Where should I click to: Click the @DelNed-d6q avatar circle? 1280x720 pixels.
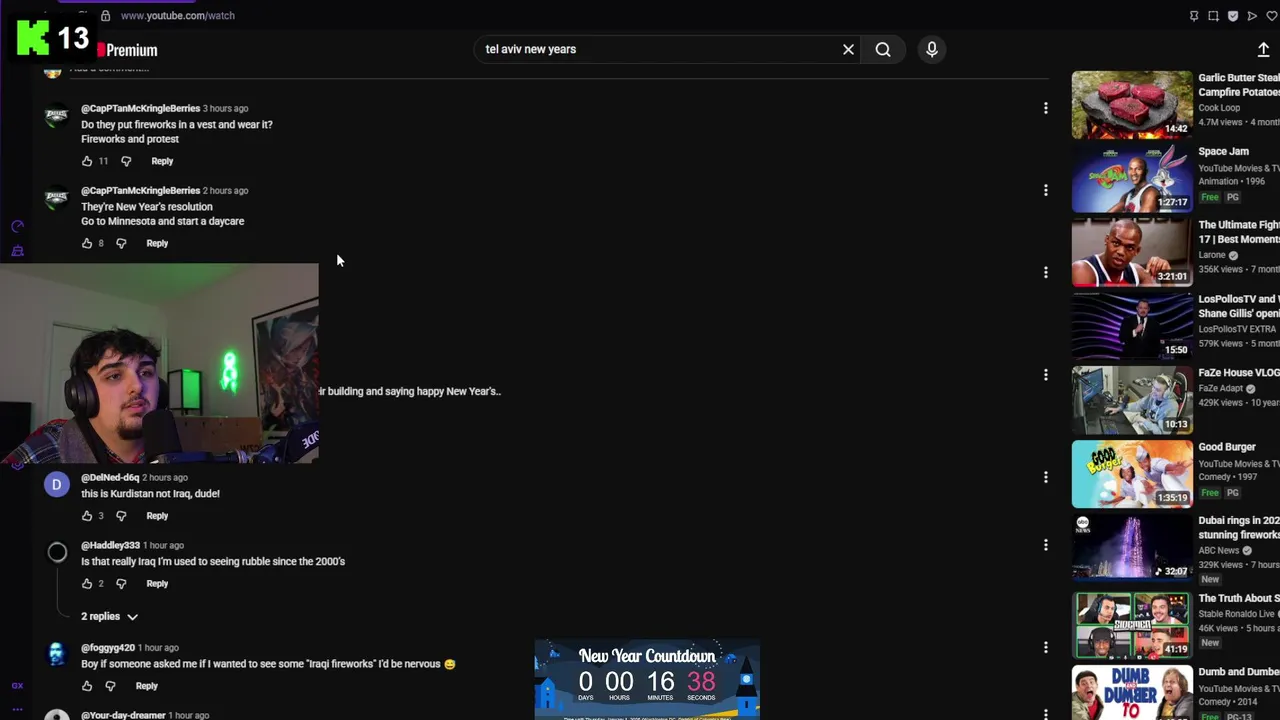coord(57,484)
